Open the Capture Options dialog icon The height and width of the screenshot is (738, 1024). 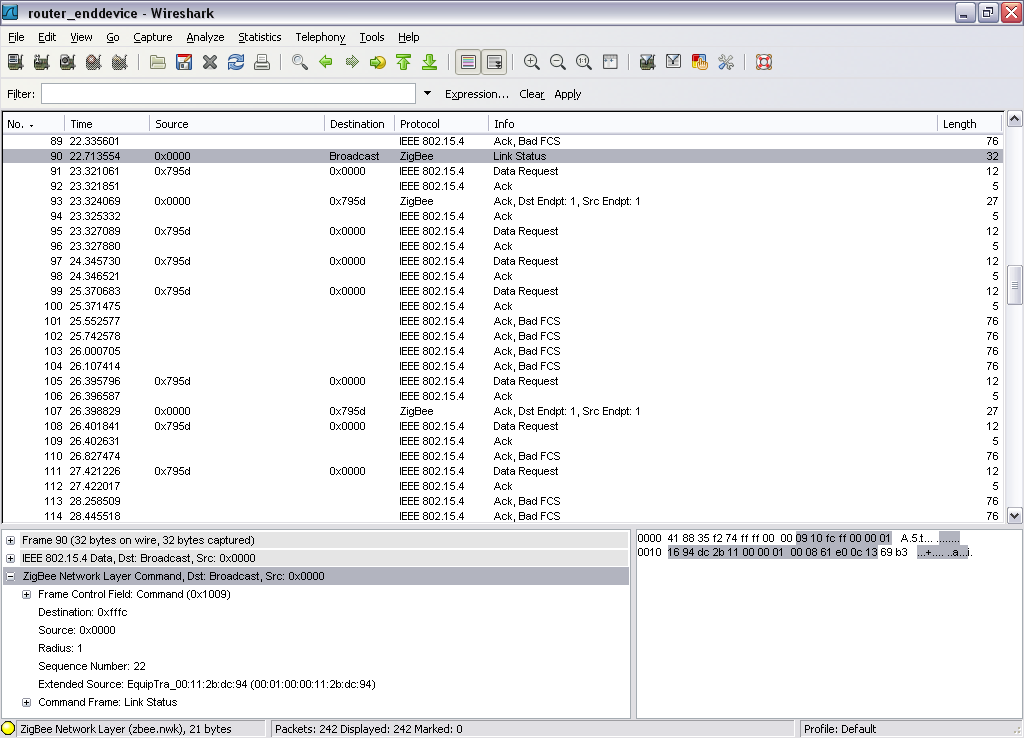(x=40, y=61)
